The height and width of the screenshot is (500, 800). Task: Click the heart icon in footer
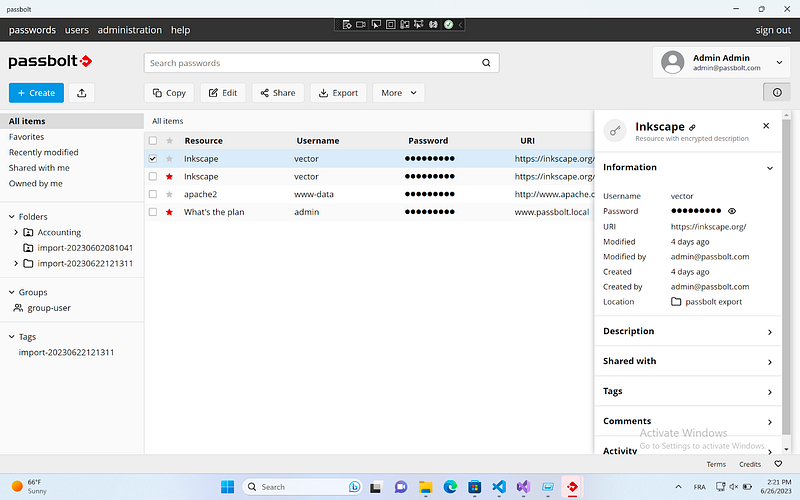click(x=778, y=464)
